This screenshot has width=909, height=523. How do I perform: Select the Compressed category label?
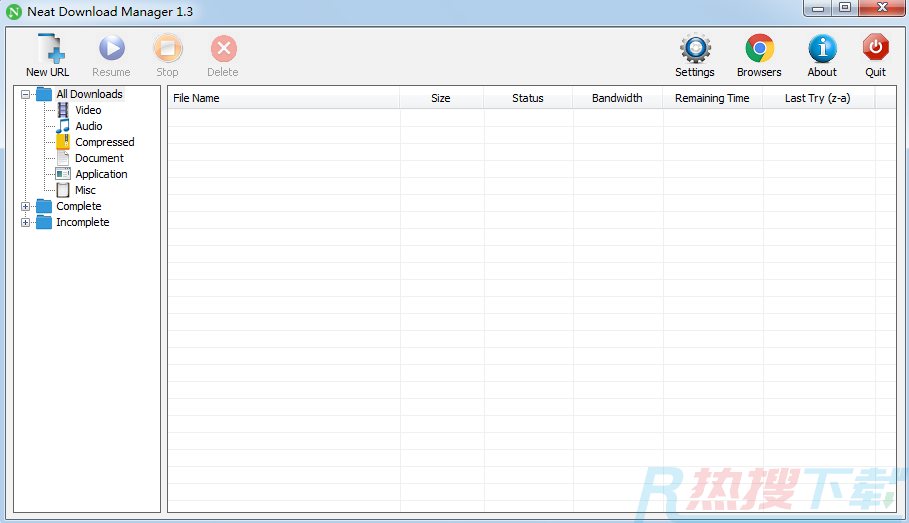pyautogui.click(x=105, y=142)
